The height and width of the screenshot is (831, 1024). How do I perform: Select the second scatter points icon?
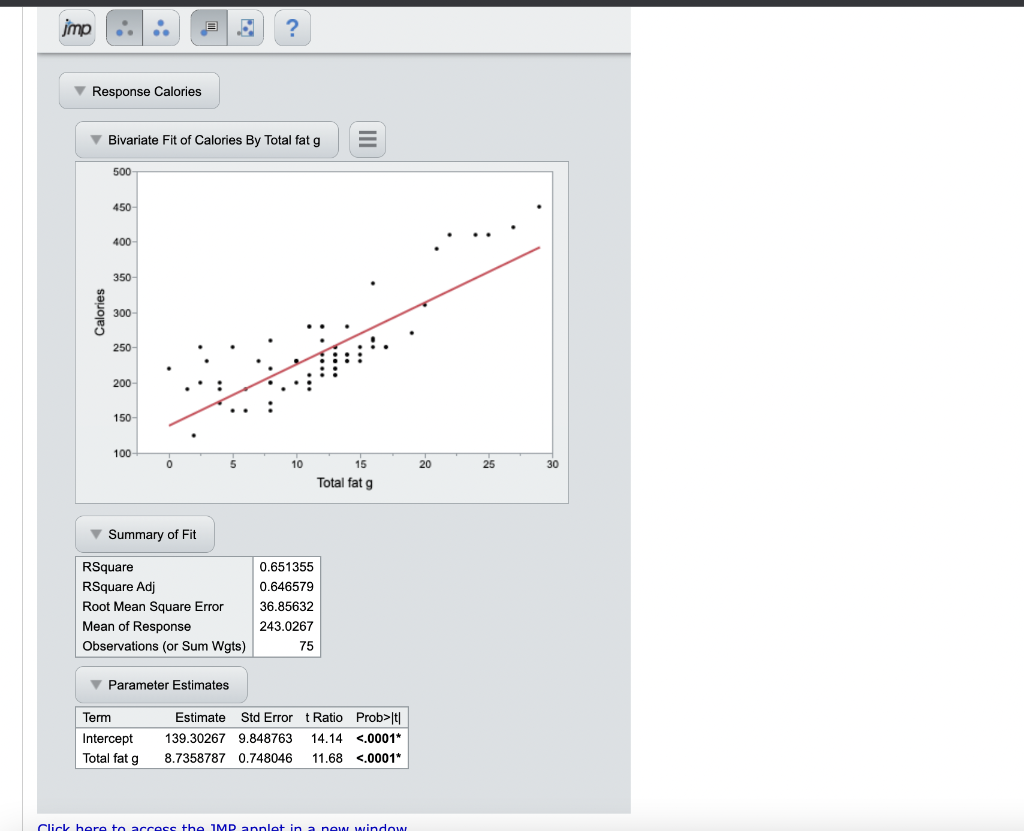[x=160, y=28]
